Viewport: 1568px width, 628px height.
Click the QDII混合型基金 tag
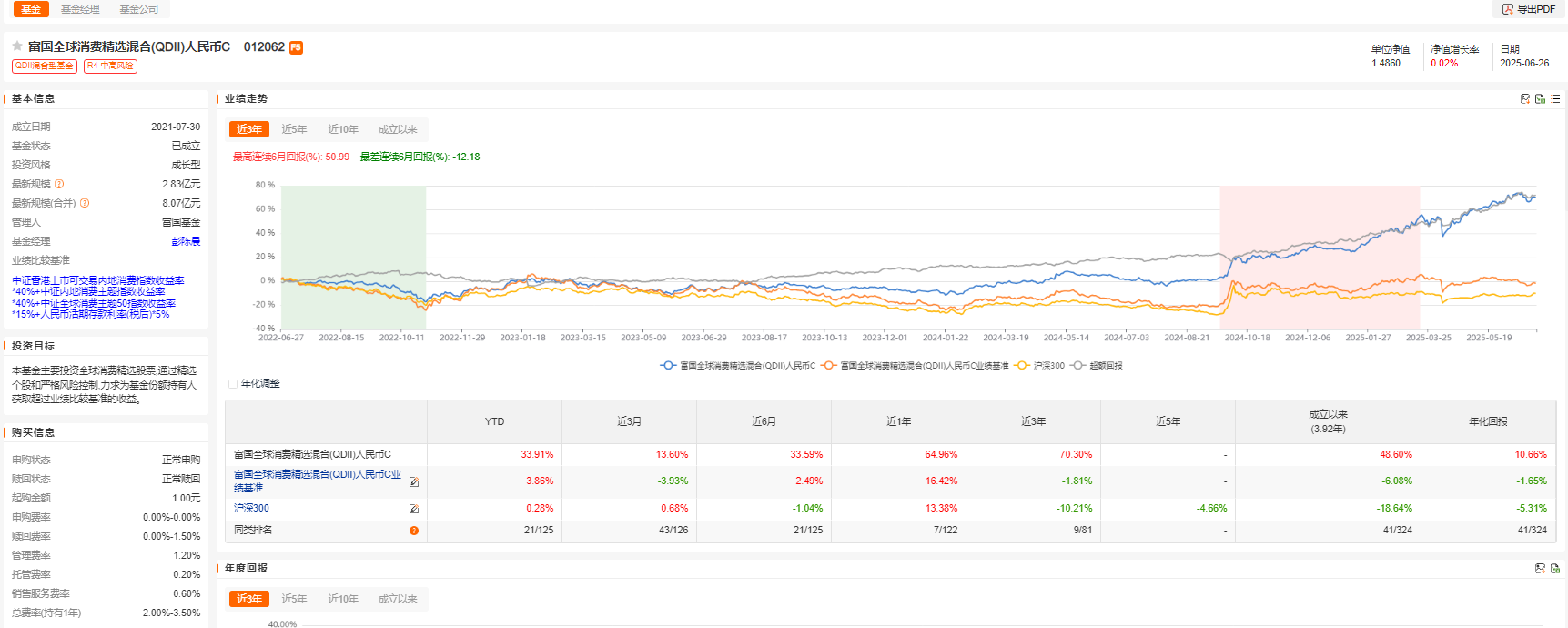(x=45, y=66)
